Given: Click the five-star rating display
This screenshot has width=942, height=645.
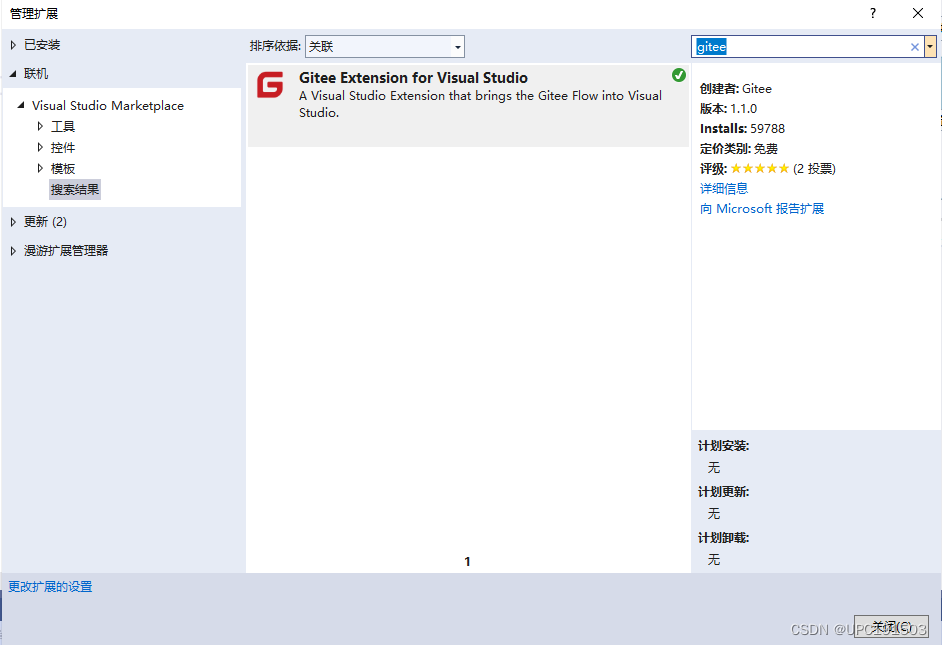Looking at the screenshot, I should tap(759, 169).
